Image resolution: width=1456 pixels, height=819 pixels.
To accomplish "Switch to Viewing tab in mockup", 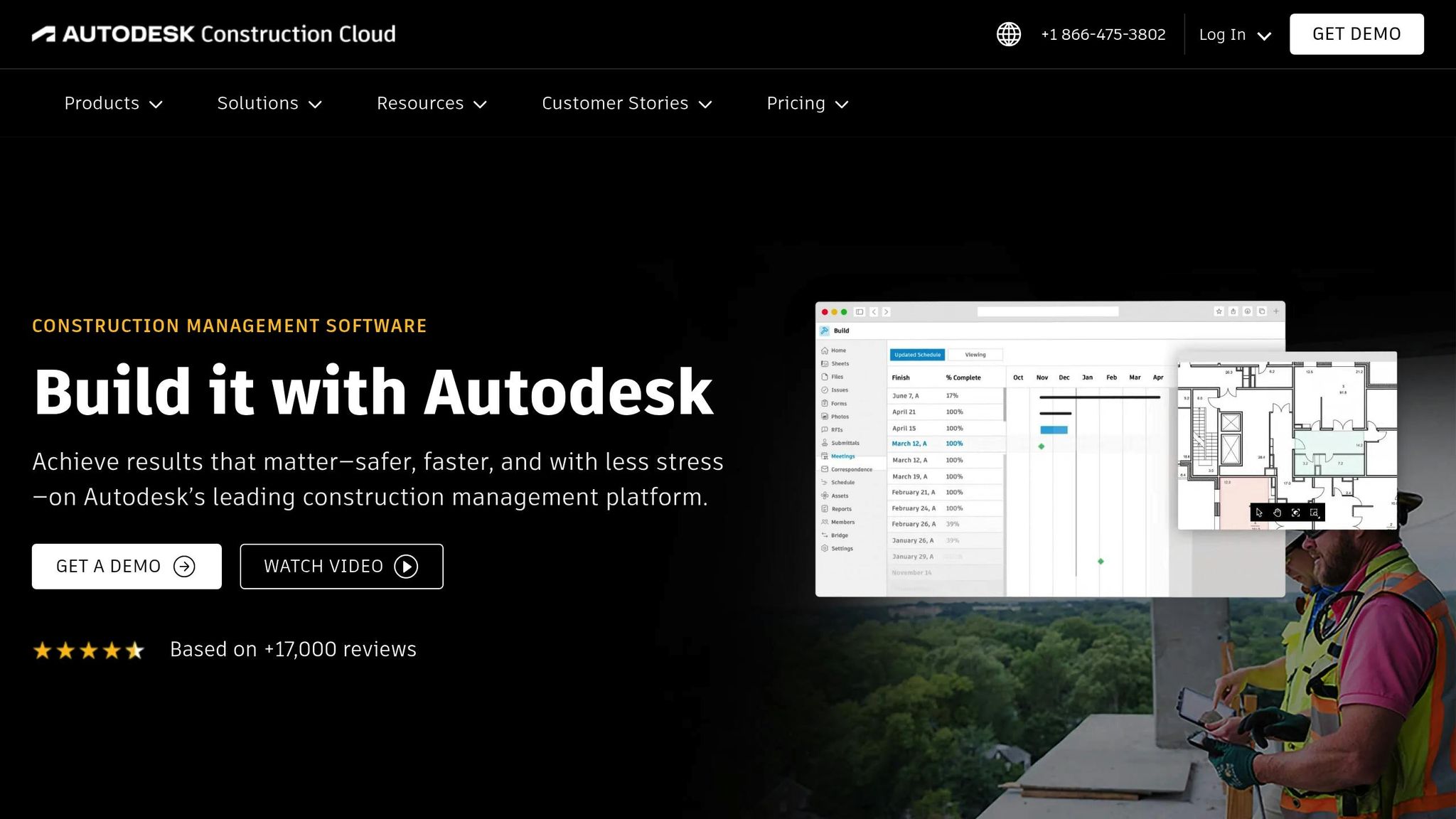I will 975,355.
